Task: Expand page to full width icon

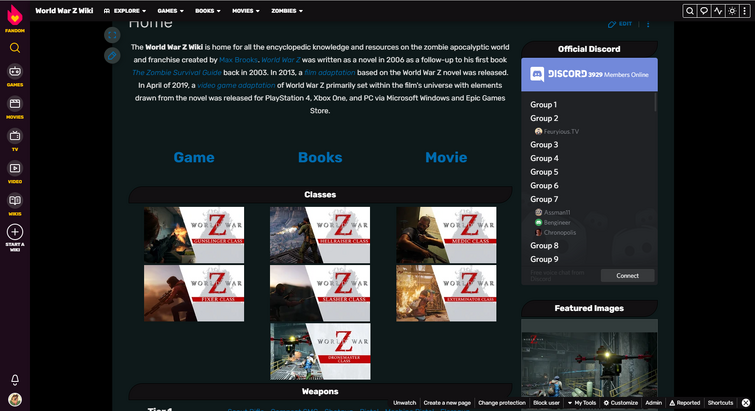Action: click(x=112, y=35)
